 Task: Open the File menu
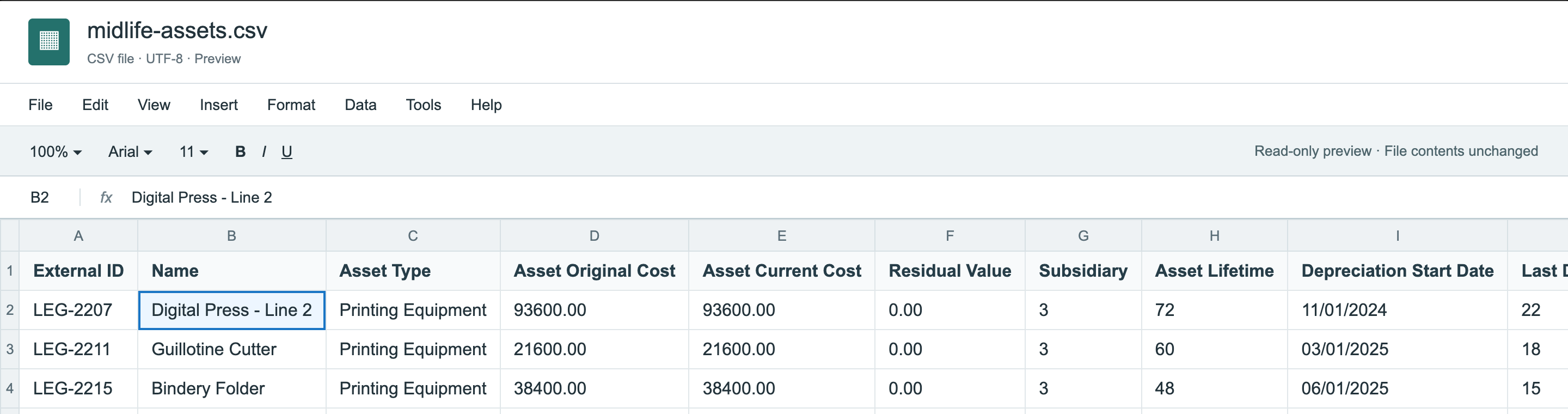[x=40, y=105]
